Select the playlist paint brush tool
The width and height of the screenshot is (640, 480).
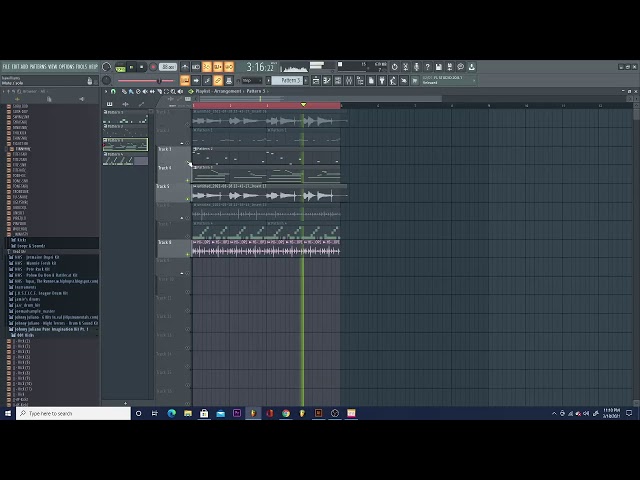point(131,91)
